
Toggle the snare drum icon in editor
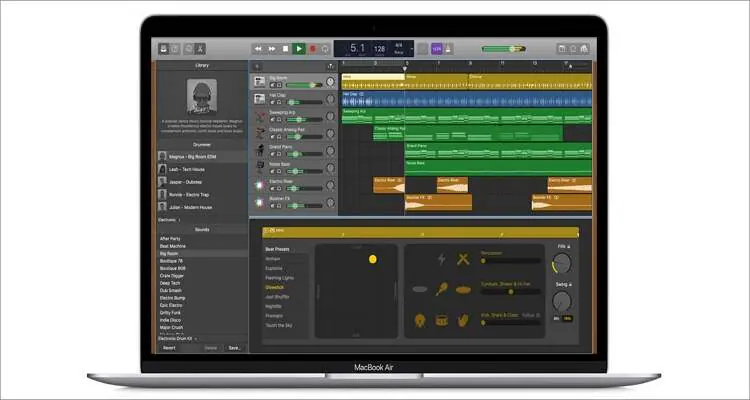441,321
